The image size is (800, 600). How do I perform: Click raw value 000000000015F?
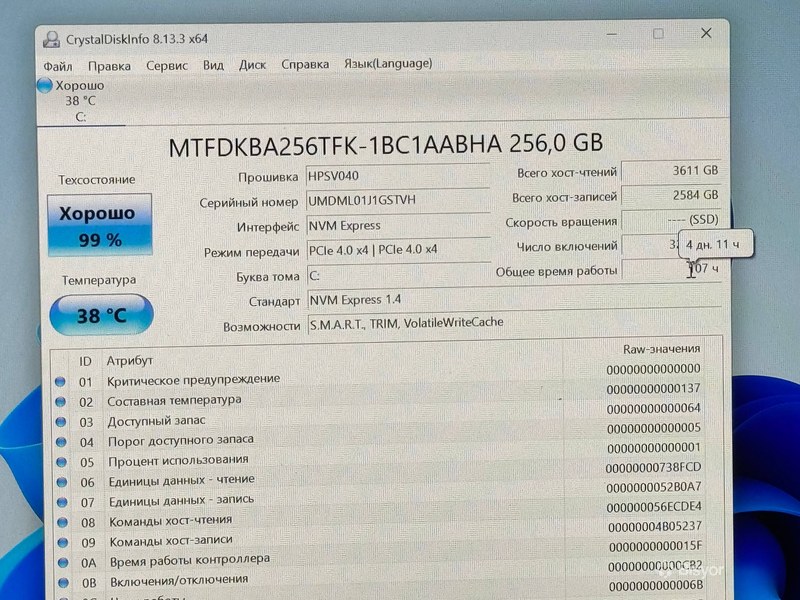(x=656, y=546)
